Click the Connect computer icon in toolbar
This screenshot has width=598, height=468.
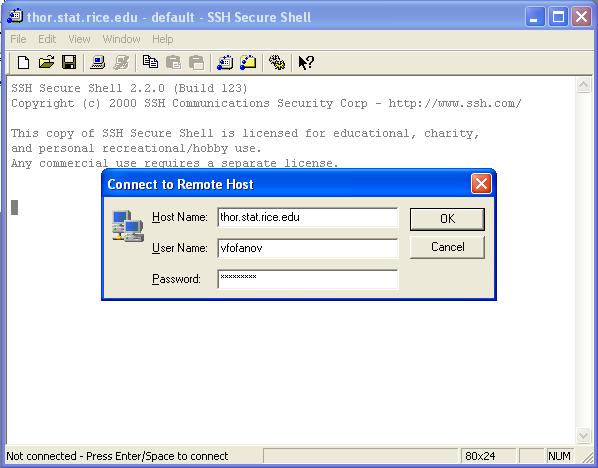tap(98, 63)
